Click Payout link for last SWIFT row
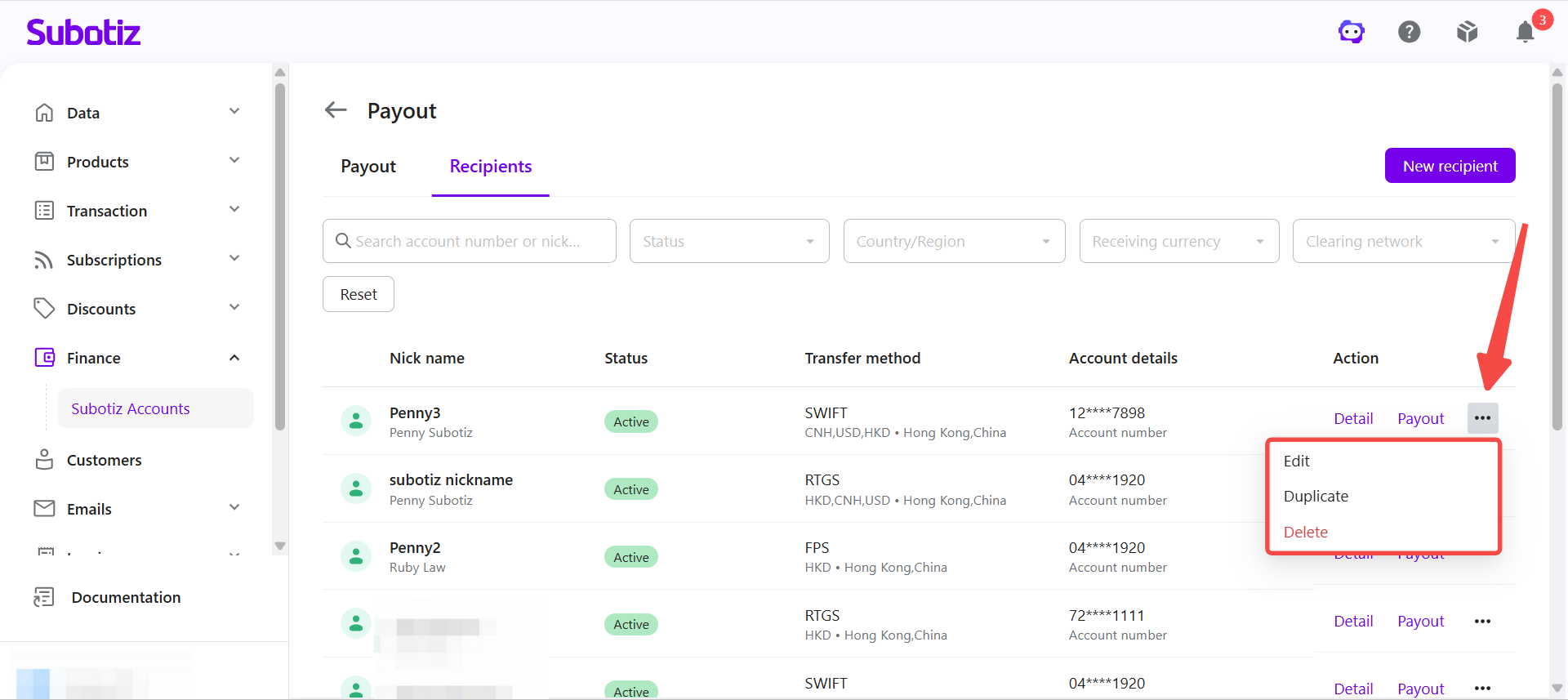The image size is (1568, 700). (x=1420, y=689)
